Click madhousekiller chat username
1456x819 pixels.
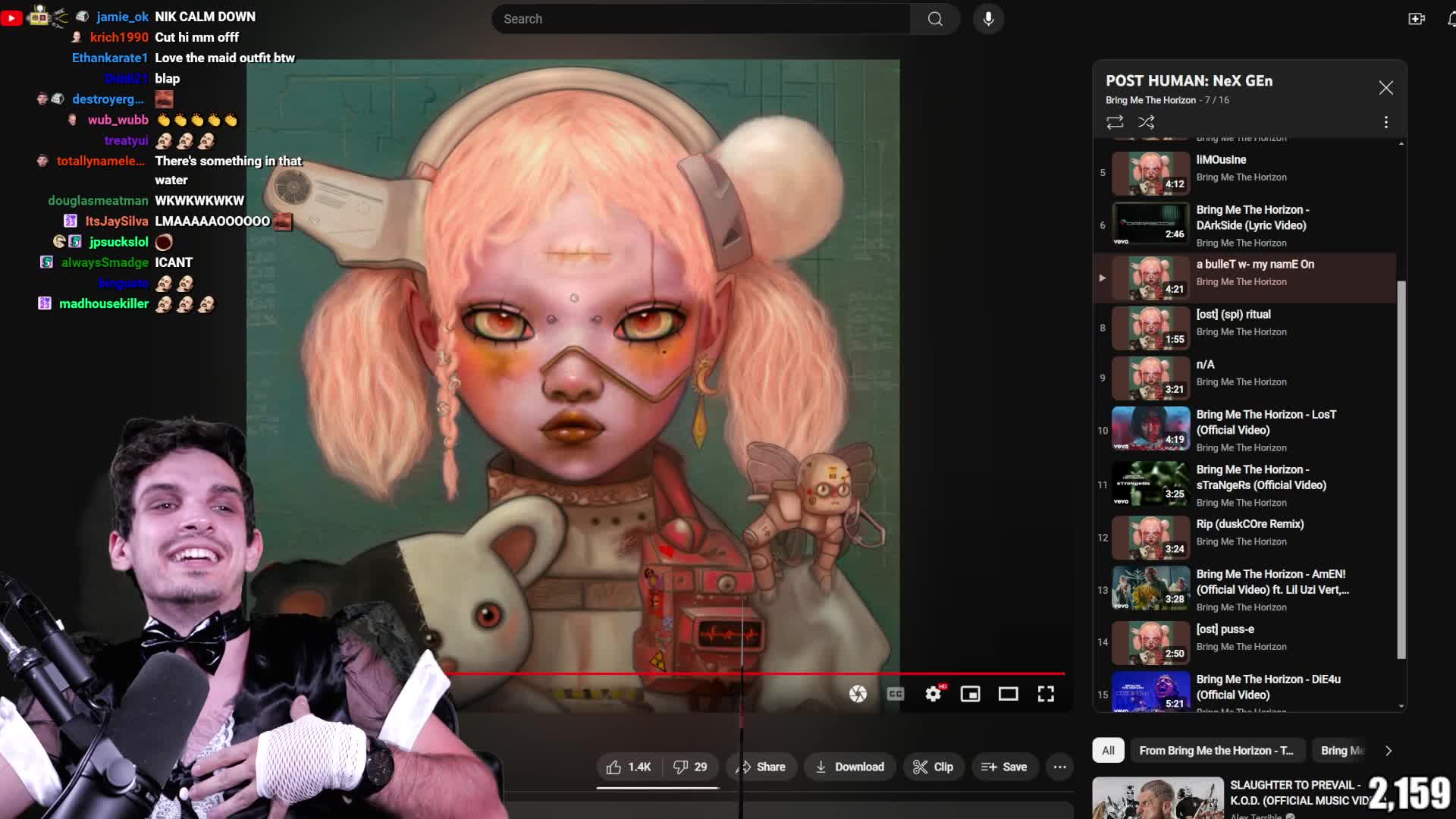(x=104, y=303)
